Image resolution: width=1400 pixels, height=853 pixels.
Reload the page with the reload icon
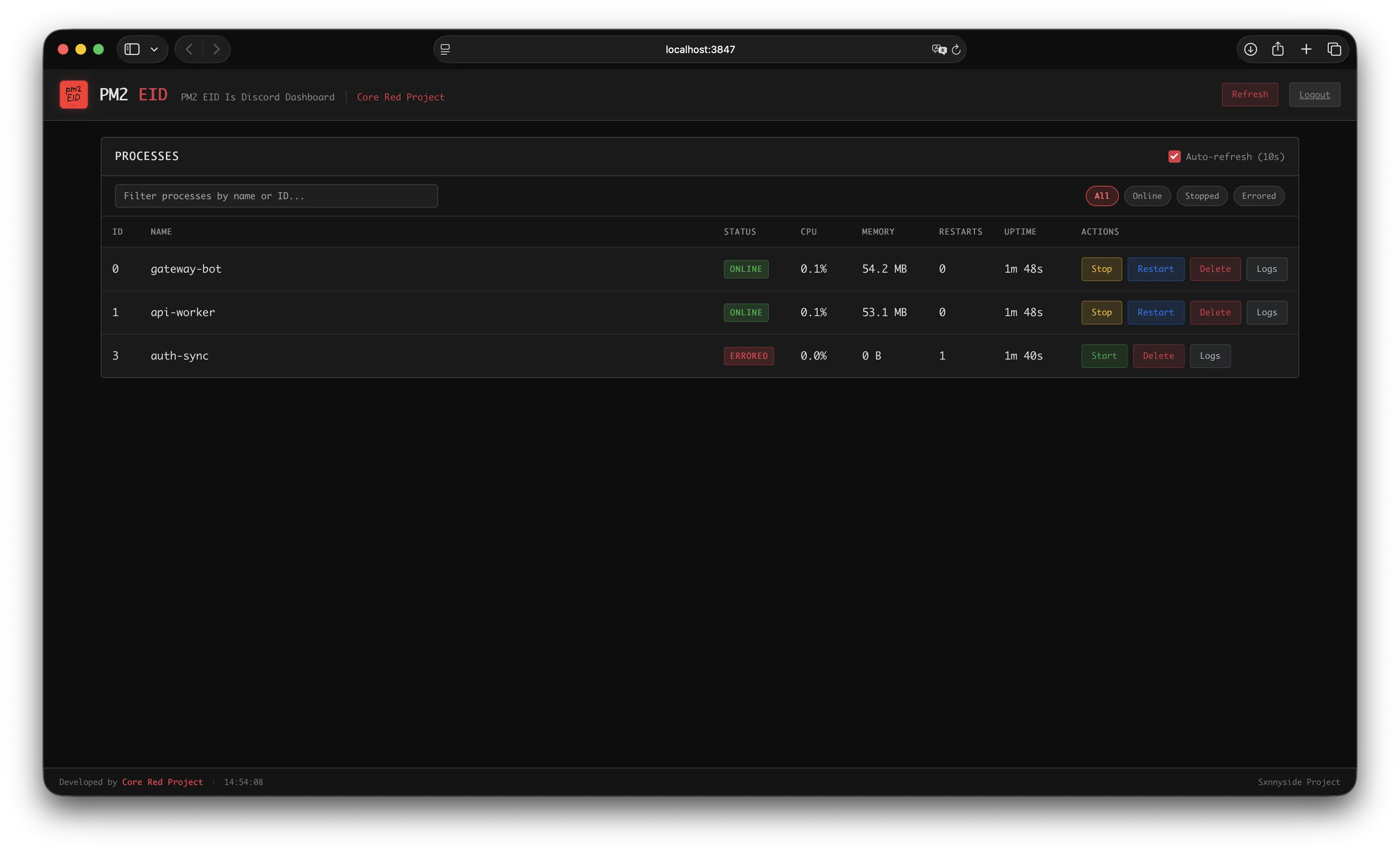956,50
